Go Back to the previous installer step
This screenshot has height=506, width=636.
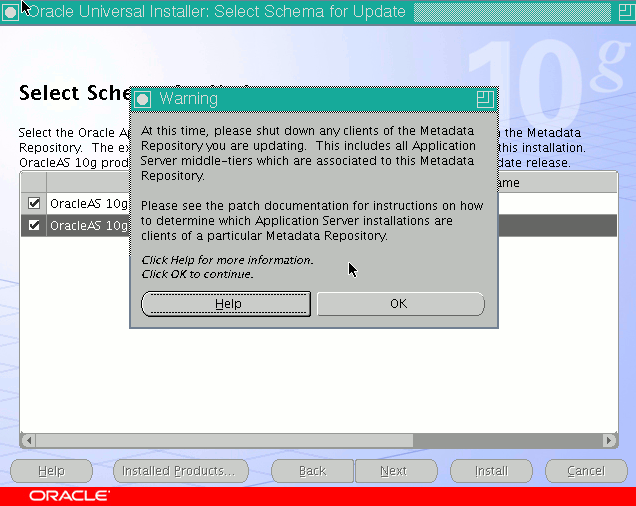(312, 471)
